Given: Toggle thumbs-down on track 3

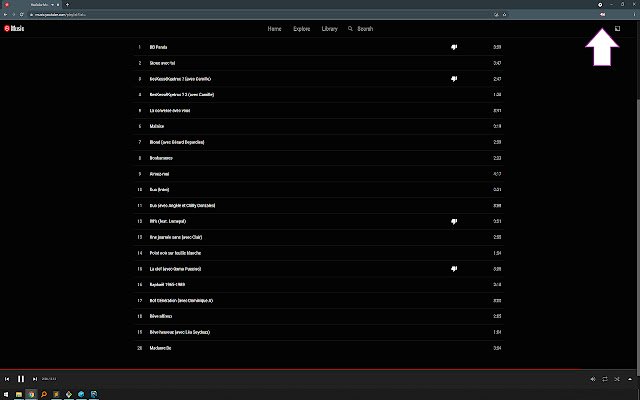Looking at the screenshot, I should pyautogui.click(x=454, y=79).
